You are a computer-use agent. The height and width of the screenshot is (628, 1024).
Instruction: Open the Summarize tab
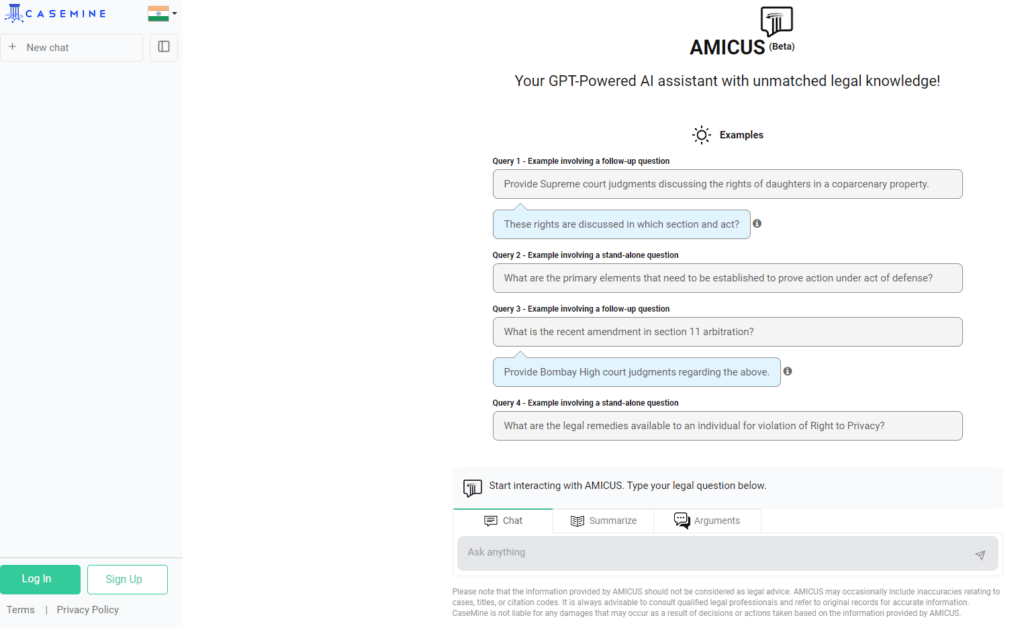(603, 521)
